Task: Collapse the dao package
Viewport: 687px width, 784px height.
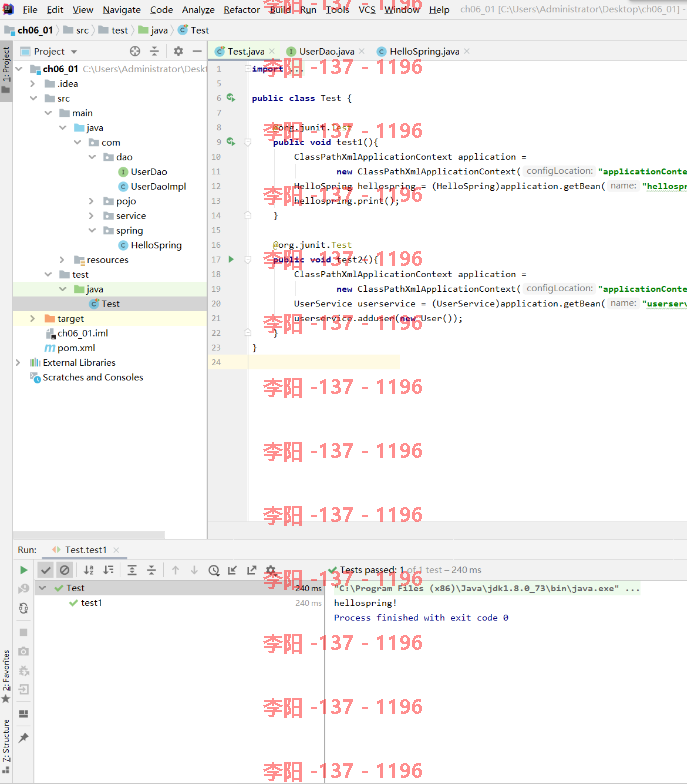Action: [x=92, y=157]
